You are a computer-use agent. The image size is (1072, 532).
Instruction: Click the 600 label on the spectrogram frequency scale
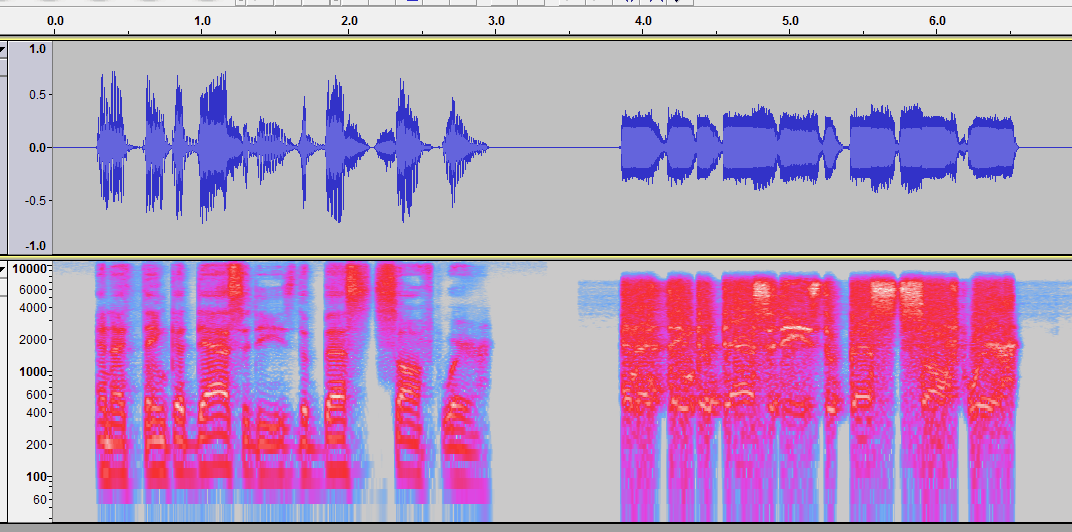[x=37, y=395]
